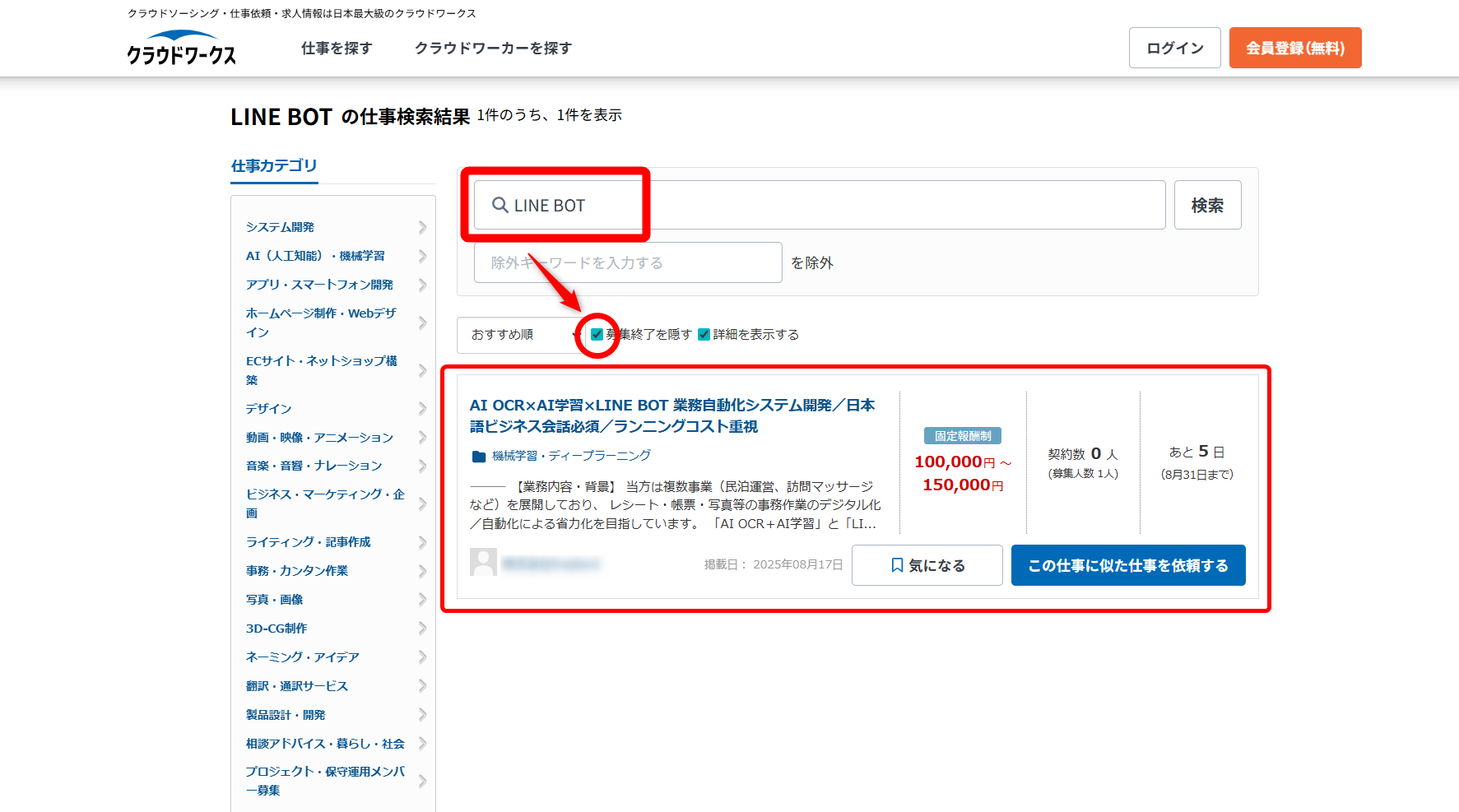Toggle the 詳細を表示する checkbox
This screenshot has width=1459, height=812.
pyautogui.click(x=704, y=334)
